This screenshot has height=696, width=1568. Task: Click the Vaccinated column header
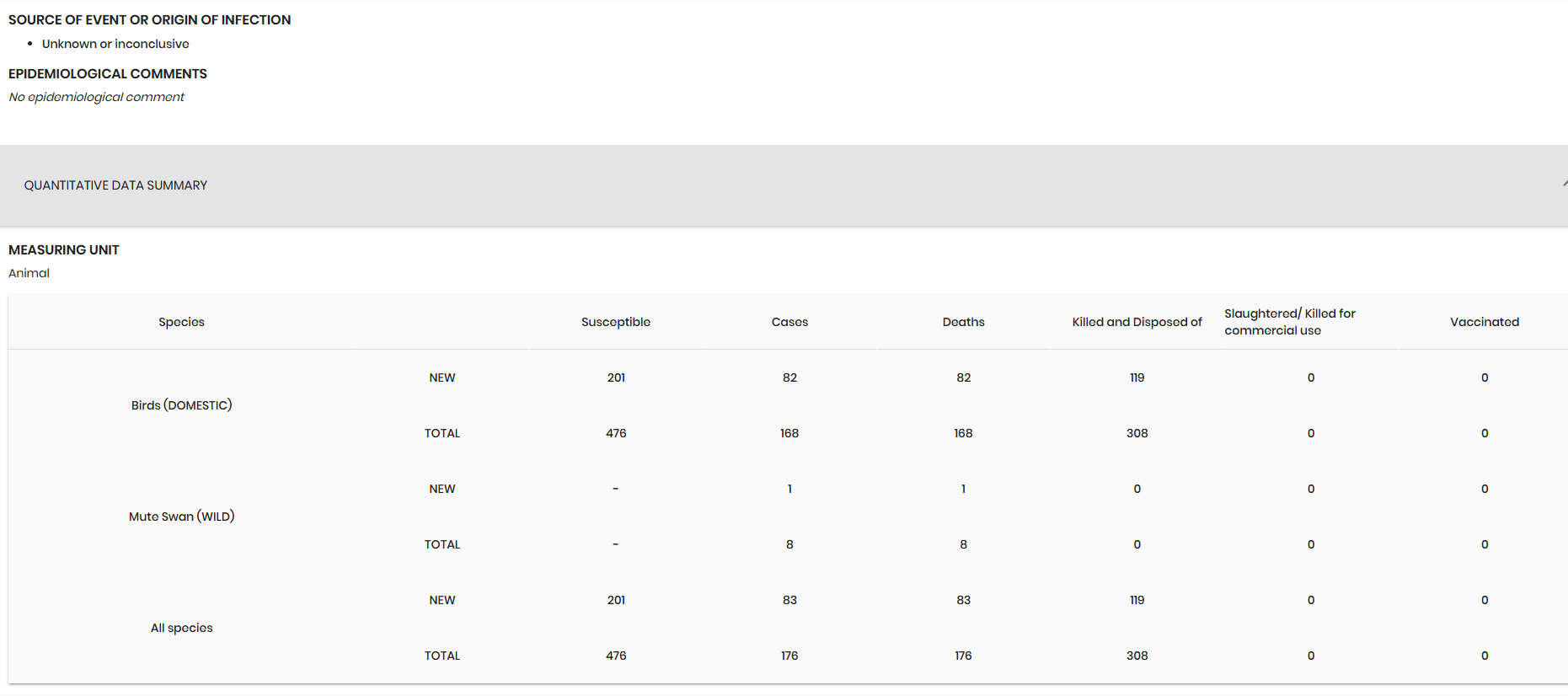(1484, 322)
